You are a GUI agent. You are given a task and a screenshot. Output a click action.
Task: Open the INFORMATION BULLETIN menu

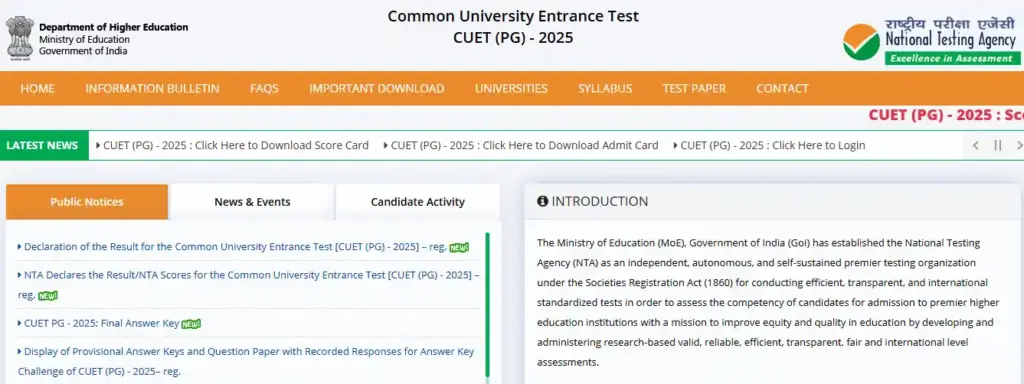[152, 89]
